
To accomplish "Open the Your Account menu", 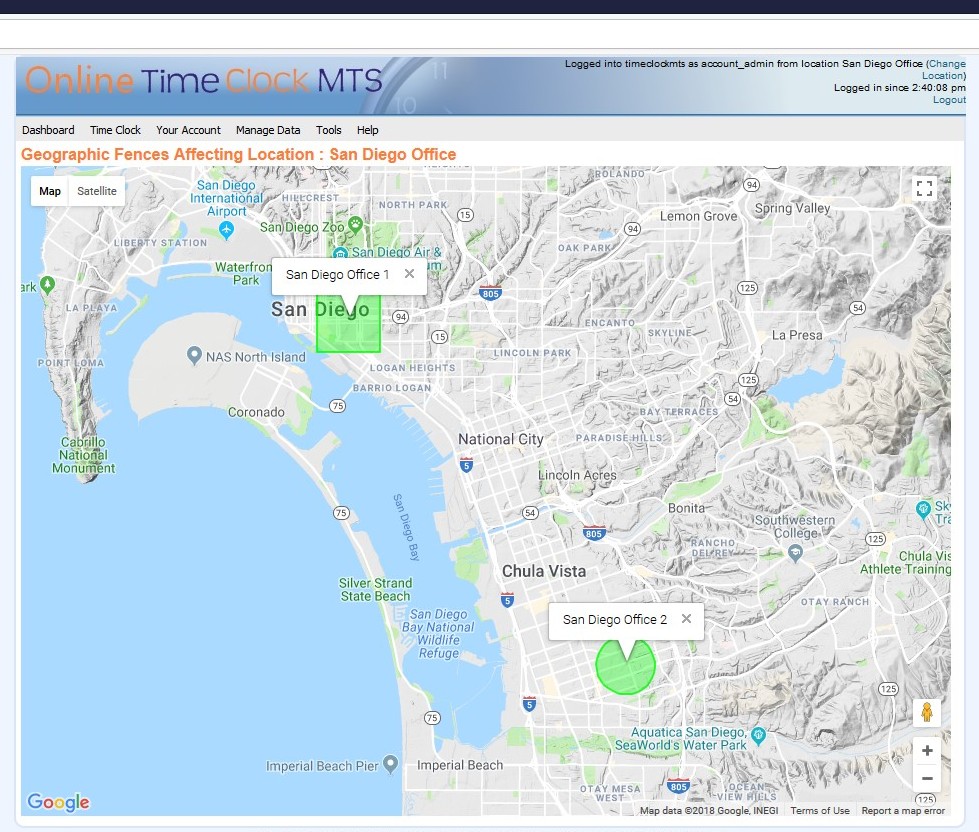I will tap(188, 130).
